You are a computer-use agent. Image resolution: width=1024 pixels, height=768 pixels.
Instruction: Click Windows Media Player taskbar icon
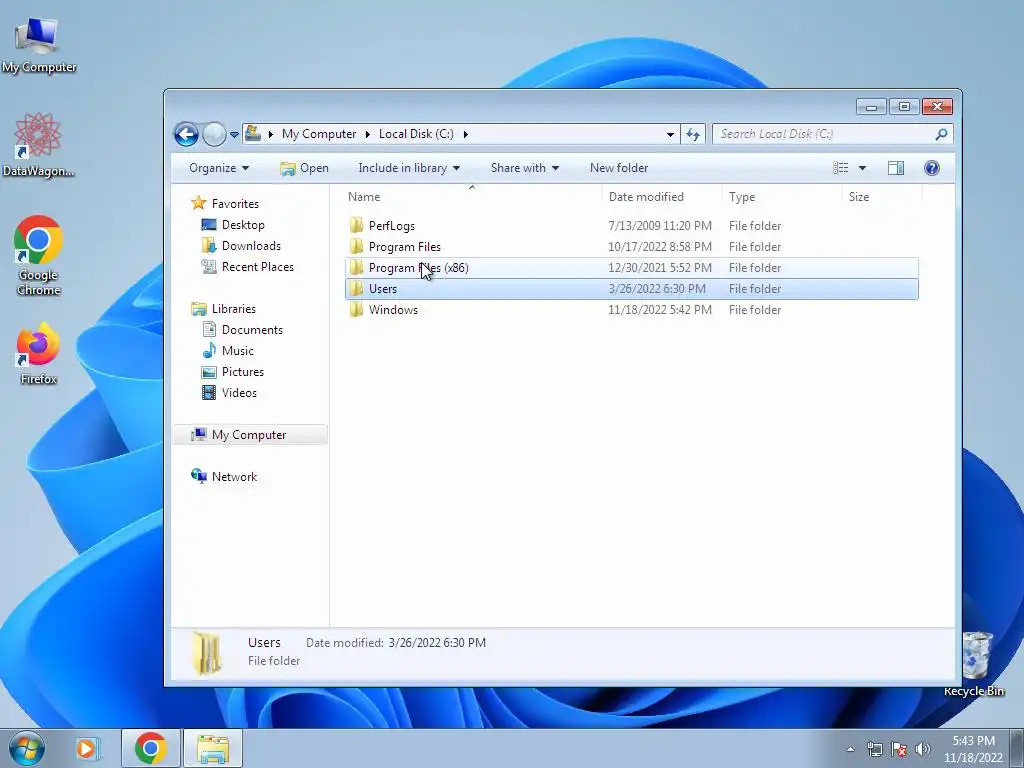[x=86, y=748]
